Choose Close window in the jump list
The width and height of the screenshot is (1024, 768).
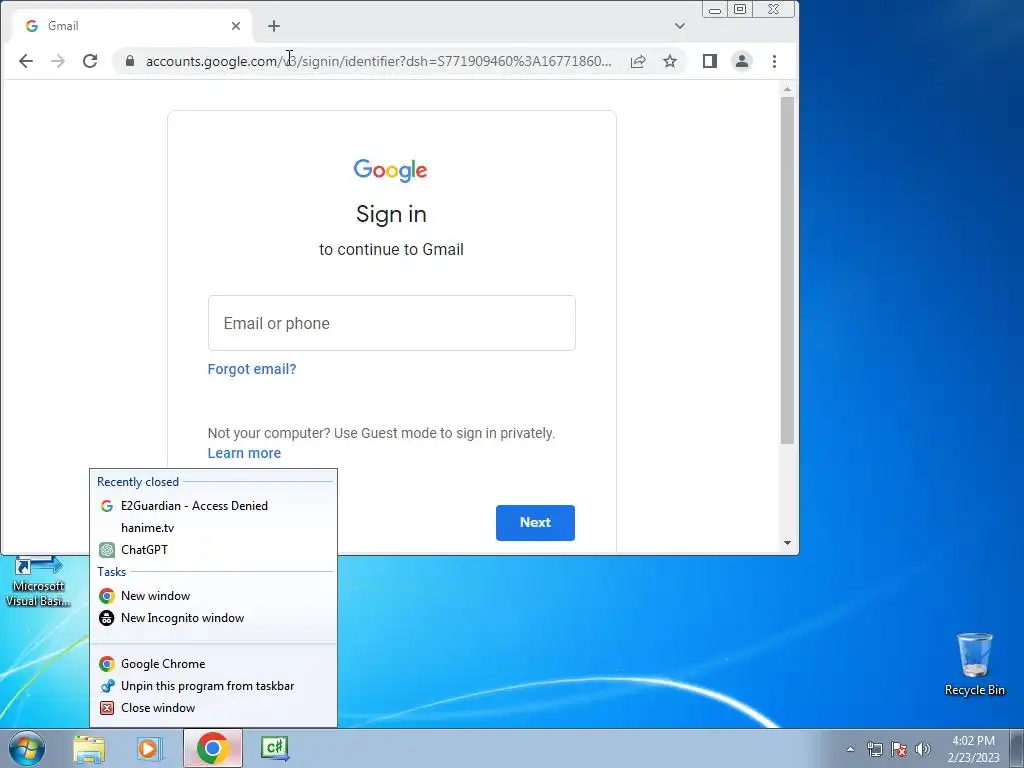tap(214, 708)
